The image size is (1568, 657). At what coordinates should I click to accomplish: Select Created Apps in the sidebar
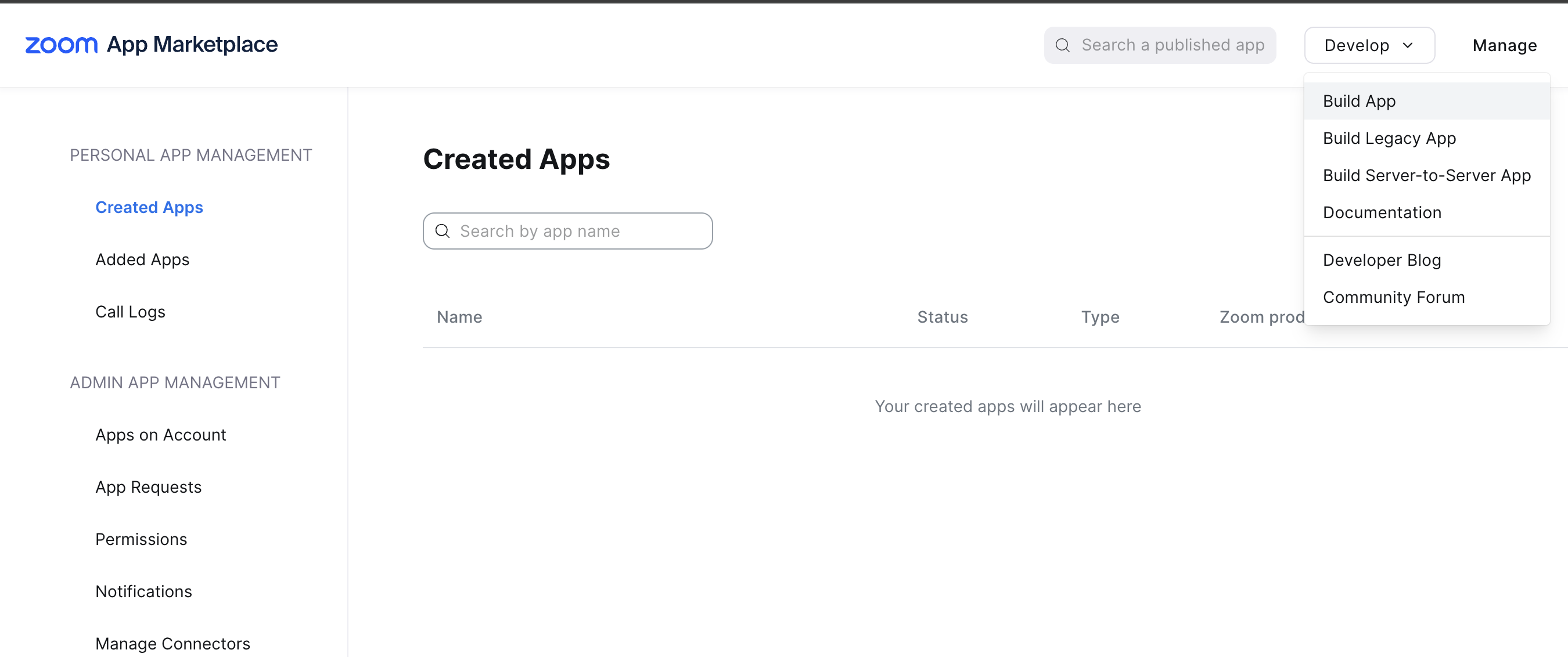pyautogui.click(x=149, y=207)
